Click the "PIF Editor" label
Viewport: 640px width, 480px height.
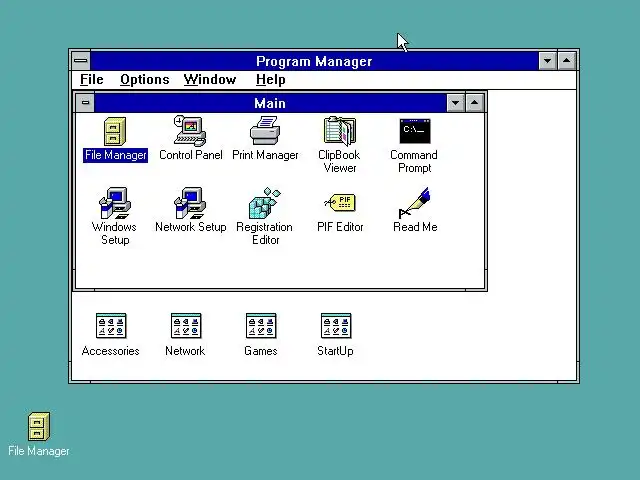point(340,227)
